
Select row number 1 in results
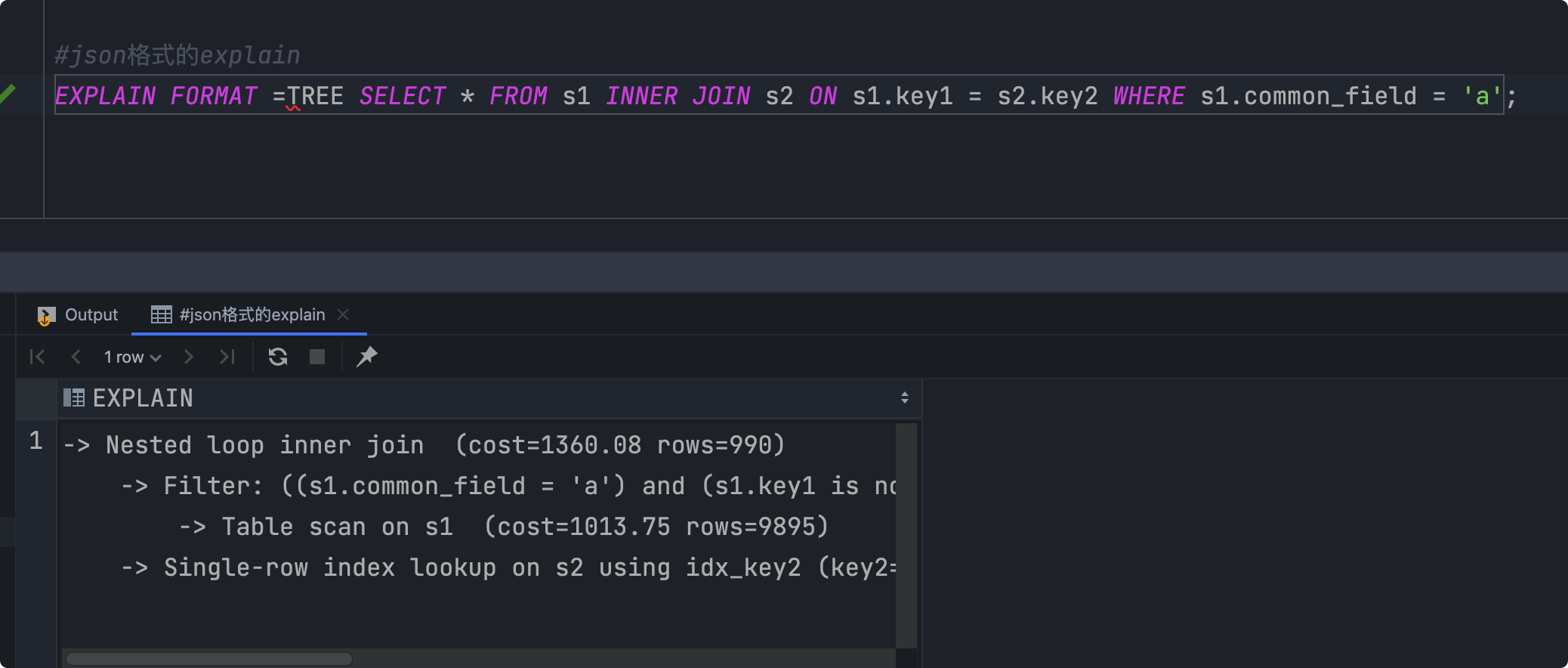click(36, 441)
